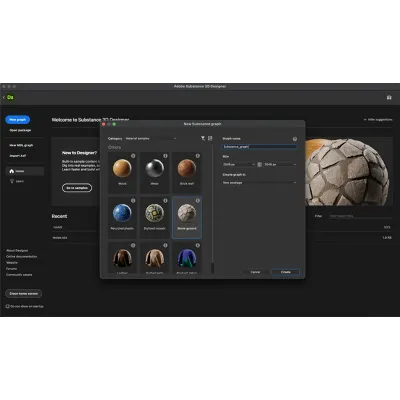
Task: Open the info icon on the tan fabric sample
Action: point(165,245)
